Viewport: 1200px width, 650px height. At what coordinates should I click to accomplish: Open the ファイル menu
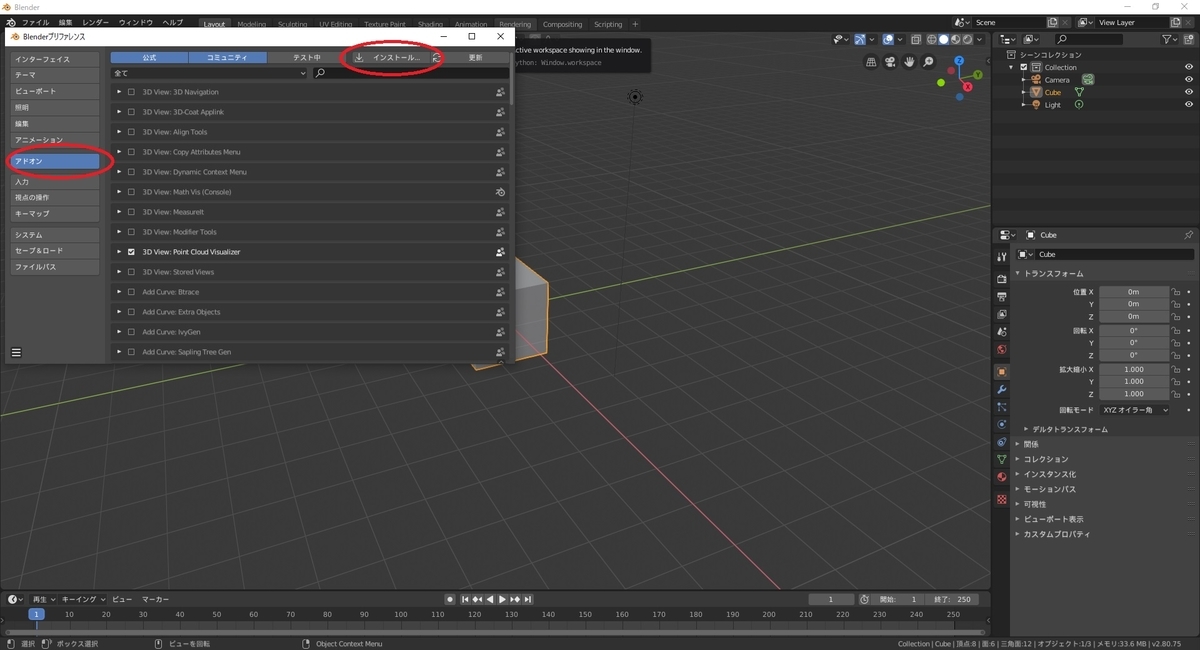(35, 22)
